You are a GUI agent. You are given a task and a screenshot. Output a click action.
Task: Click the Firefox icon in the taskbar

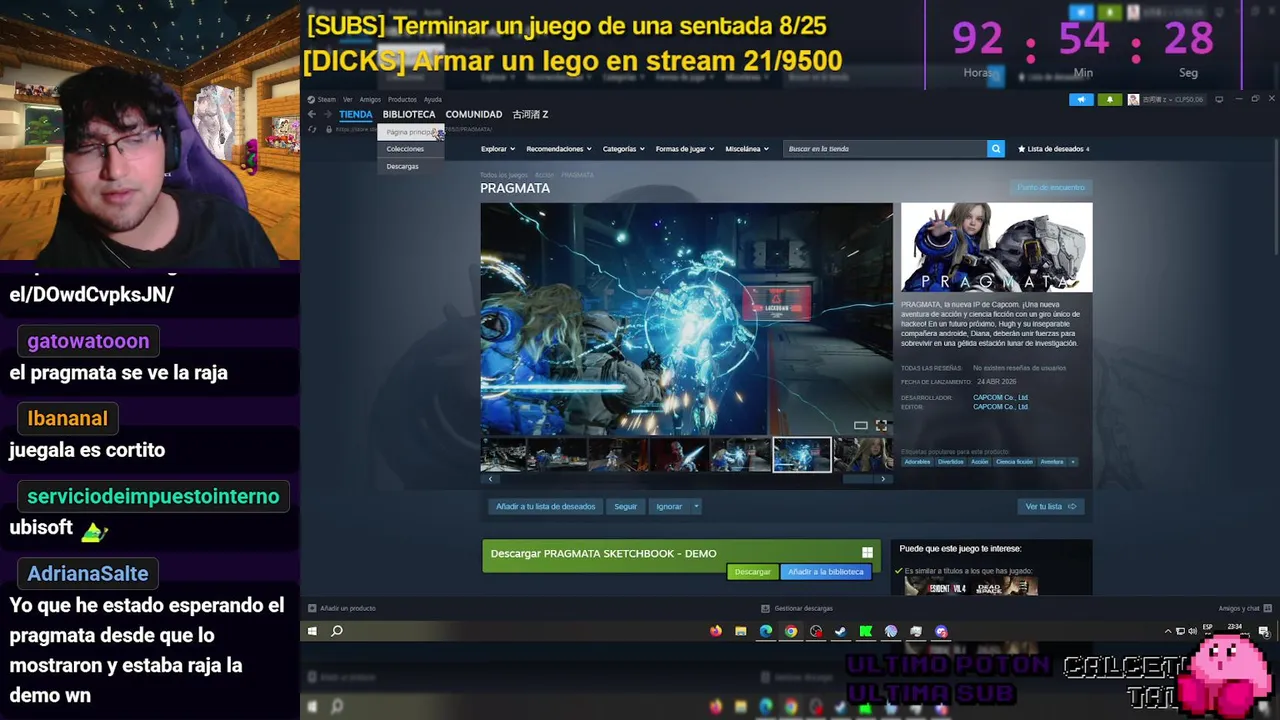(x=715, y=631)
